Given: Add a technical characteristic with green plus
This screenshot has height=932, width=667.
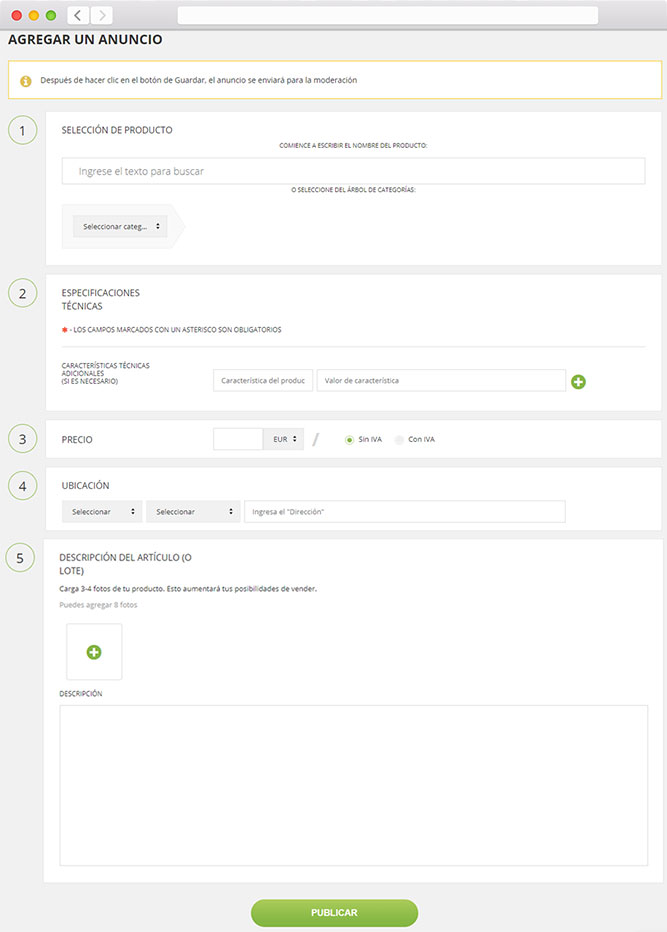Looking at the screenshot, I should pos(578,381).
